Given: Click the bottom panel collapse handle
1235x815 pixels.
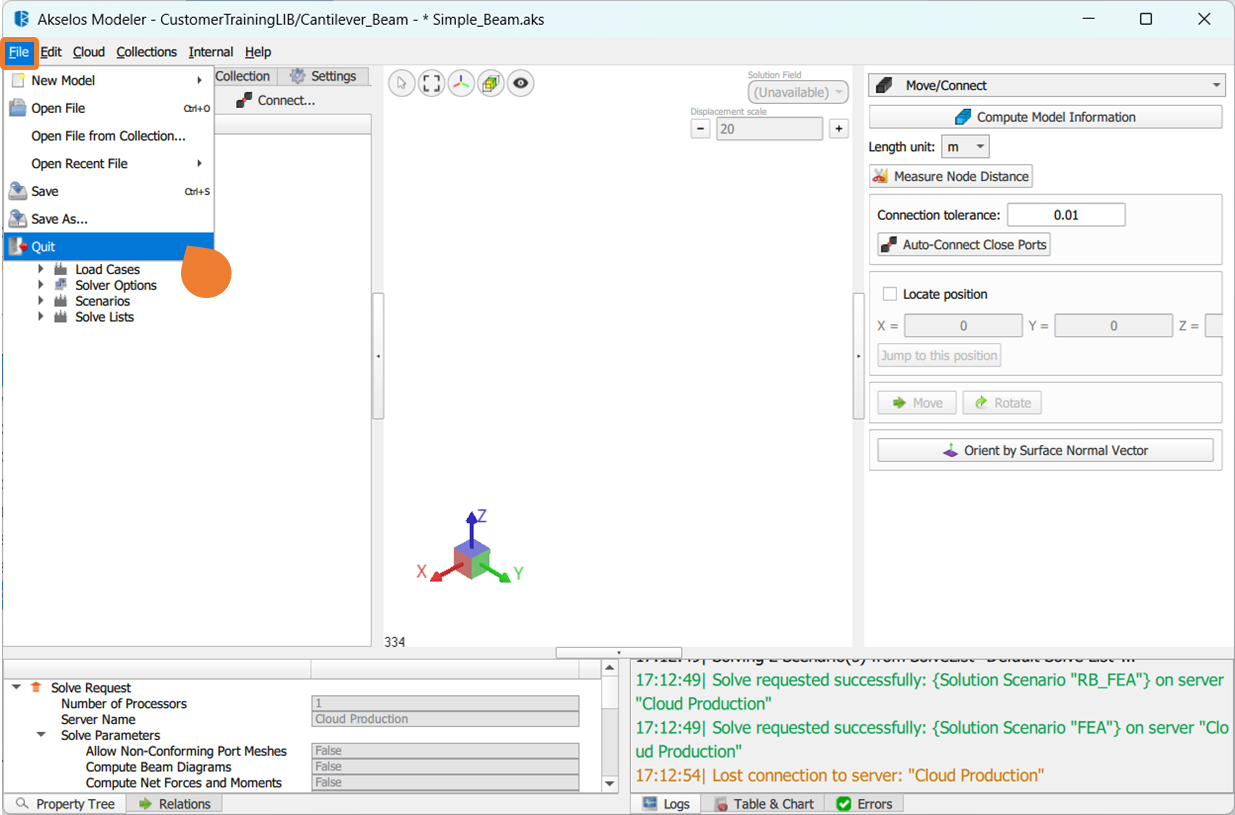Looking at the screenshot, I should (x=619, y=652).
